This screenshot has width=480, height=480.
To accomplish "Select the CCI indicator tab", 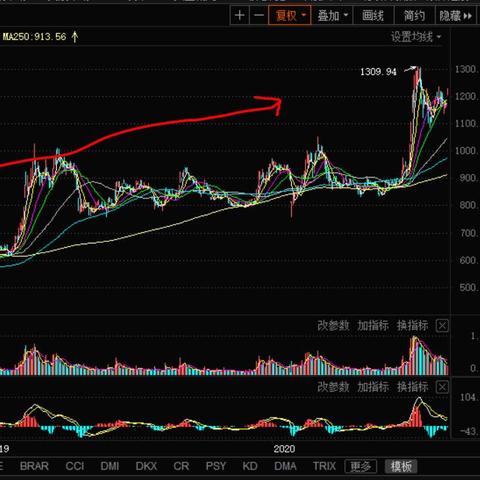I will (75, 466).
